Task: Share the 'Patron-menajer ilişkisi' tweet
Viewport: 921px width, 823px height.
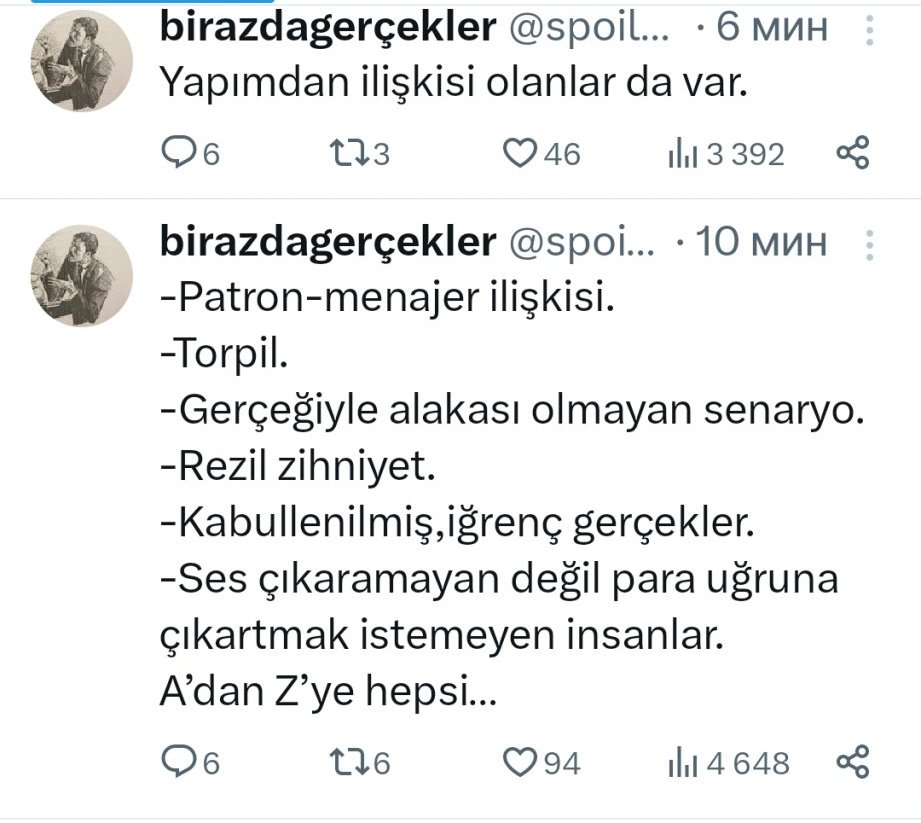Action: coord(852,763)
